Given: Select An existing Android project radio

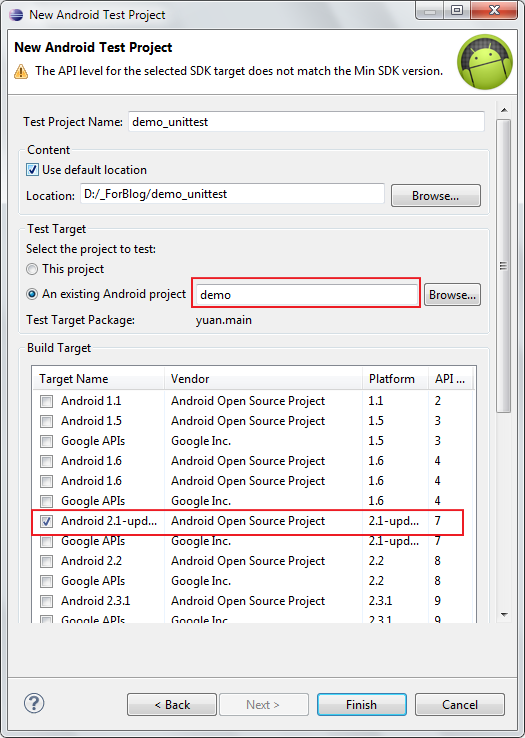Looking at the screenshot, I should [32, 294].
